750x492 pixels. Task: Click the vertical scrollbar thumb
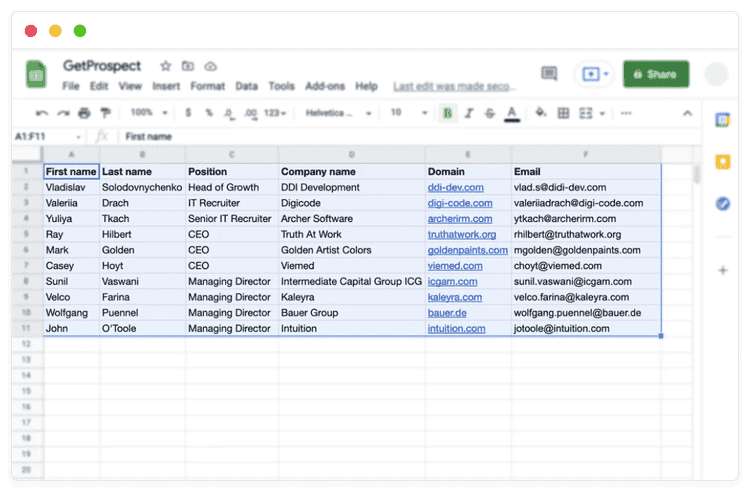[x=696, y=174]
